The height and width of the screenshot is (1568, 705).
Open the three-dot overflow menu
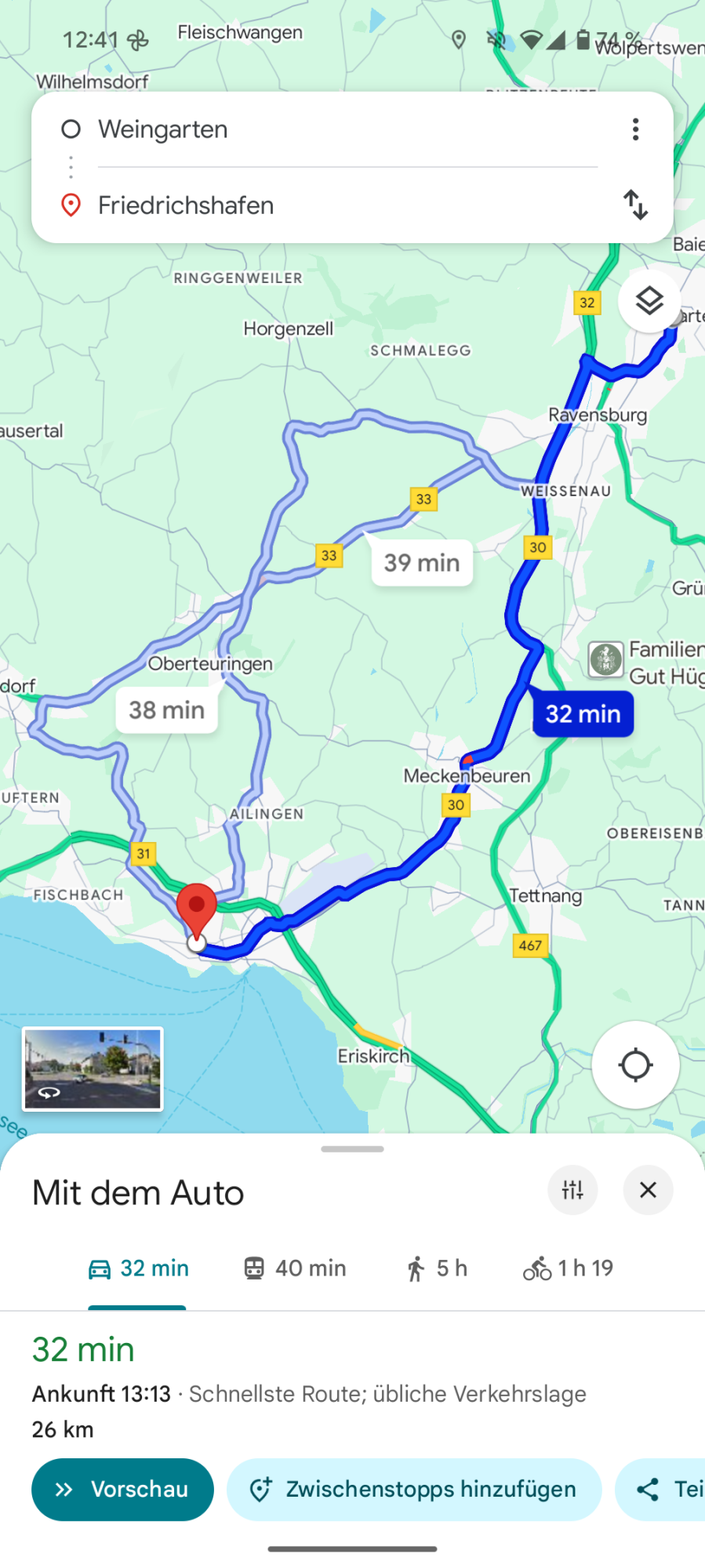pyautogui.click(x=635, y=129)
